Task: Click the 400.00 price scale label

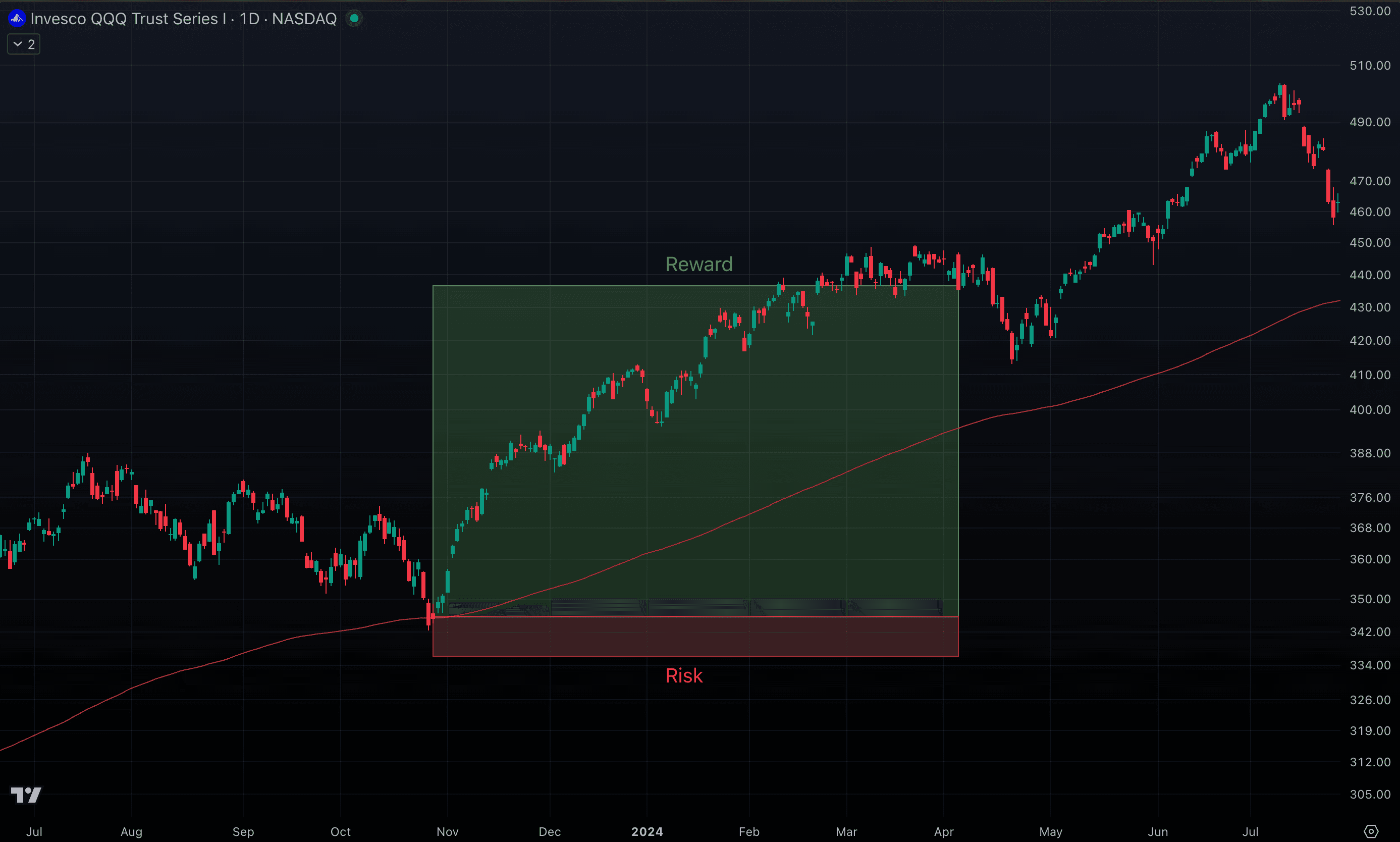Action: click(1369, 410)
